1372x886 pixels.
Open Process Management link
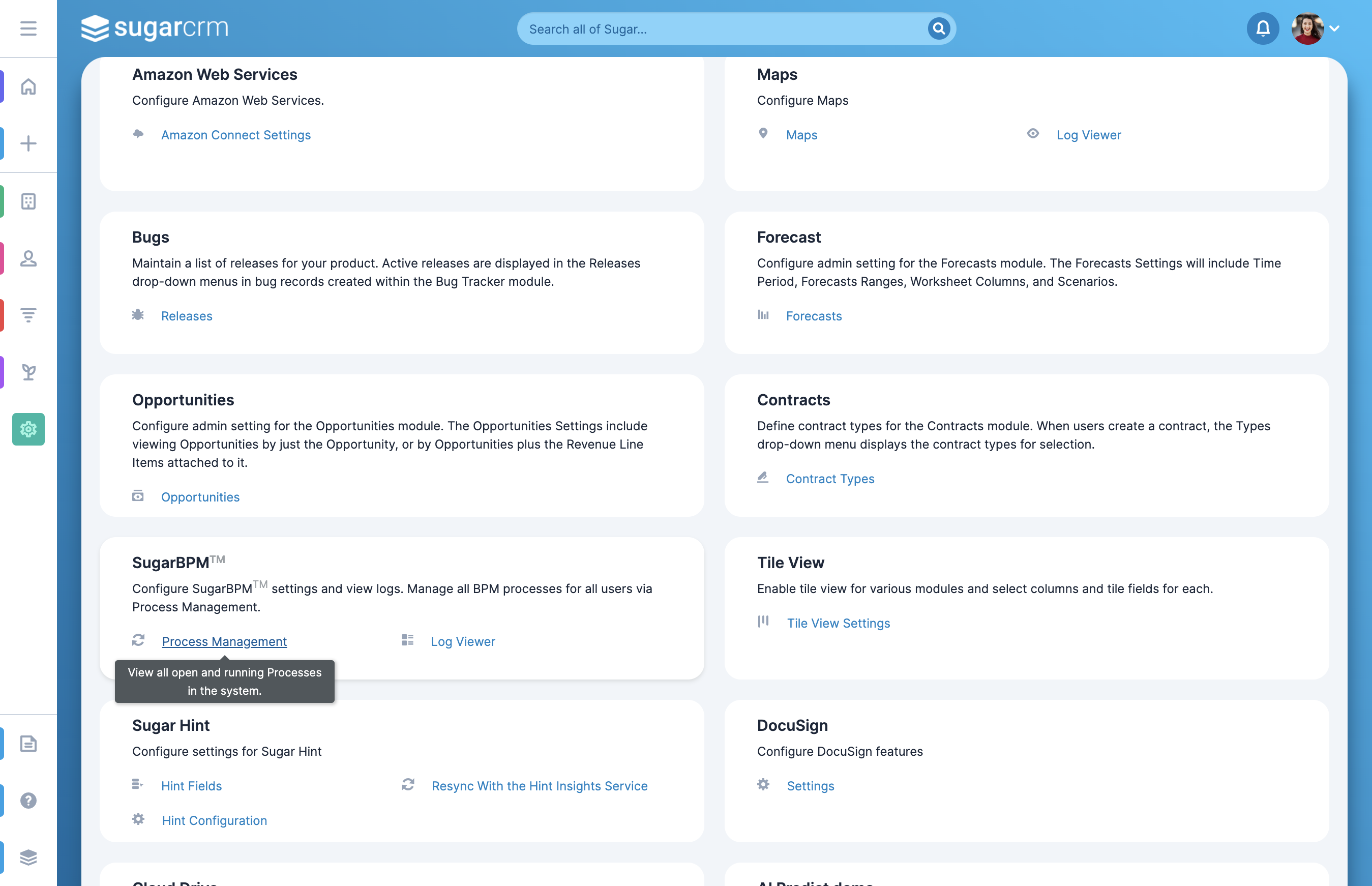coord(224,641)
